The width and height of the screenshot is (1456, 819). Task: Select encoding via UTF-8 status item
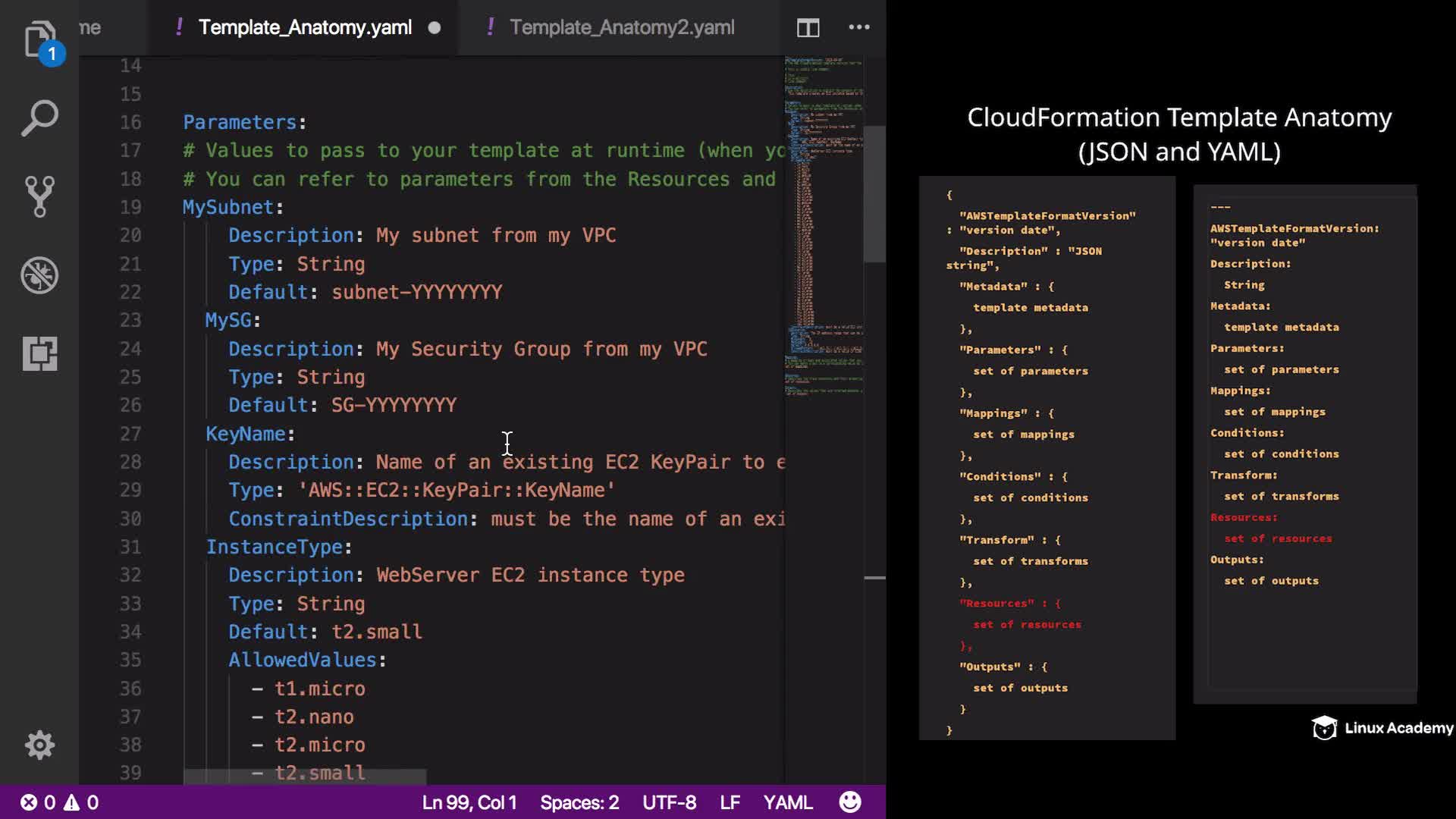(669, 802)
